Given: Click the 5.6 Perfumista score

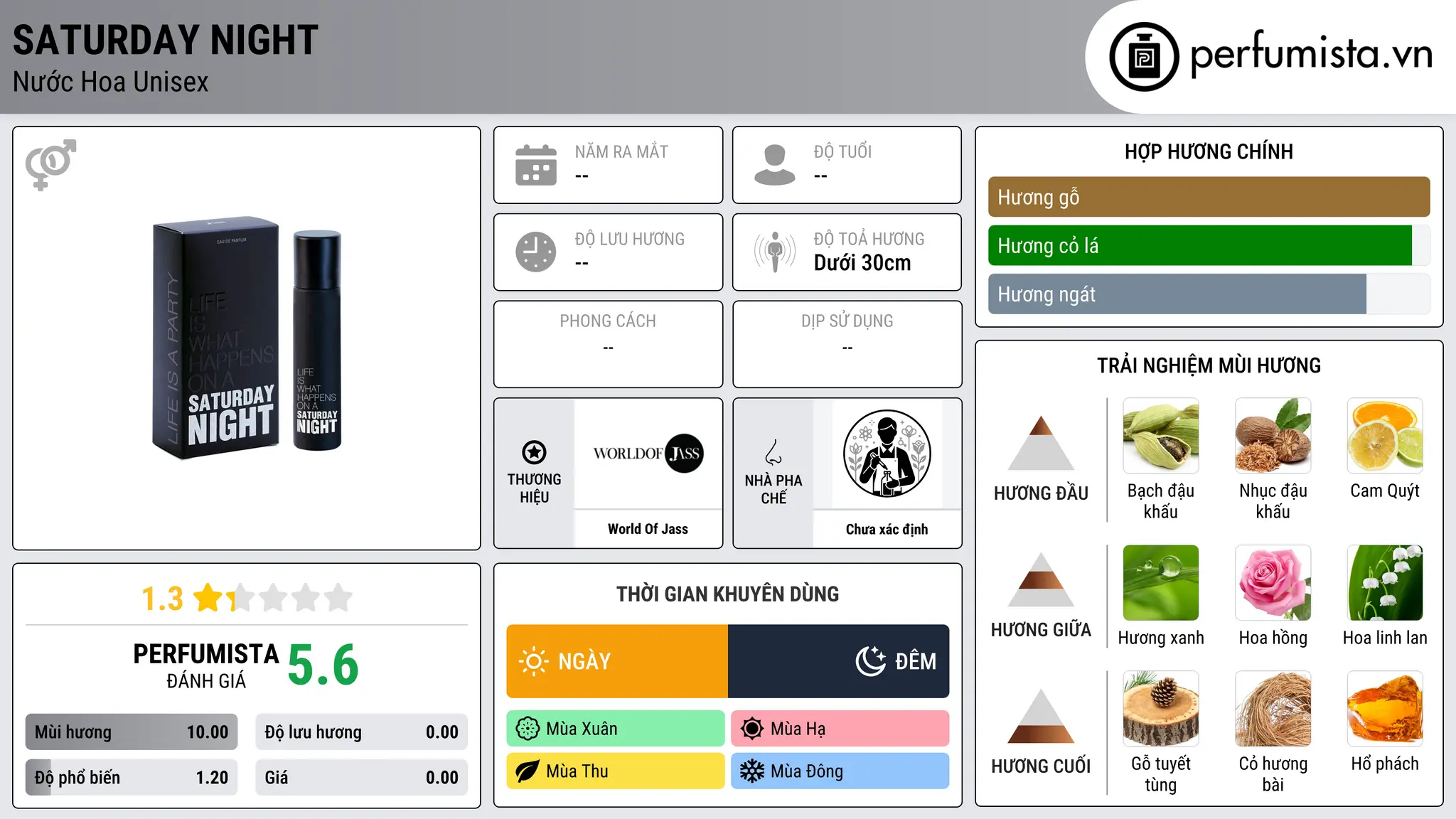Looking at the screenshot, I should 323,665.
